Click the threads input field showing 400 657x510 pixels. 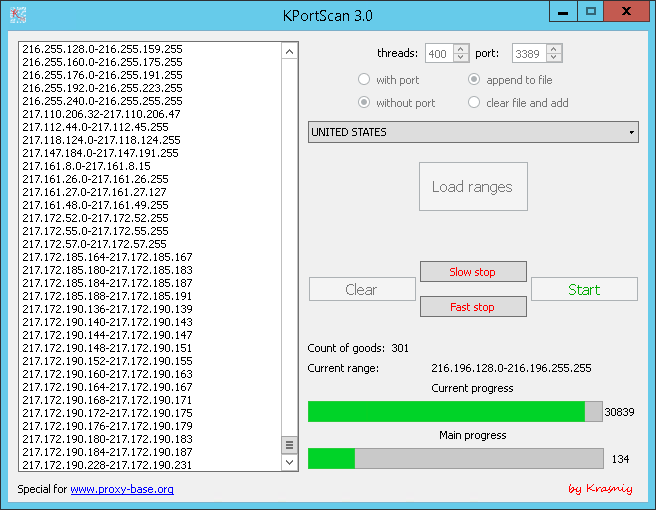[440, 54]
